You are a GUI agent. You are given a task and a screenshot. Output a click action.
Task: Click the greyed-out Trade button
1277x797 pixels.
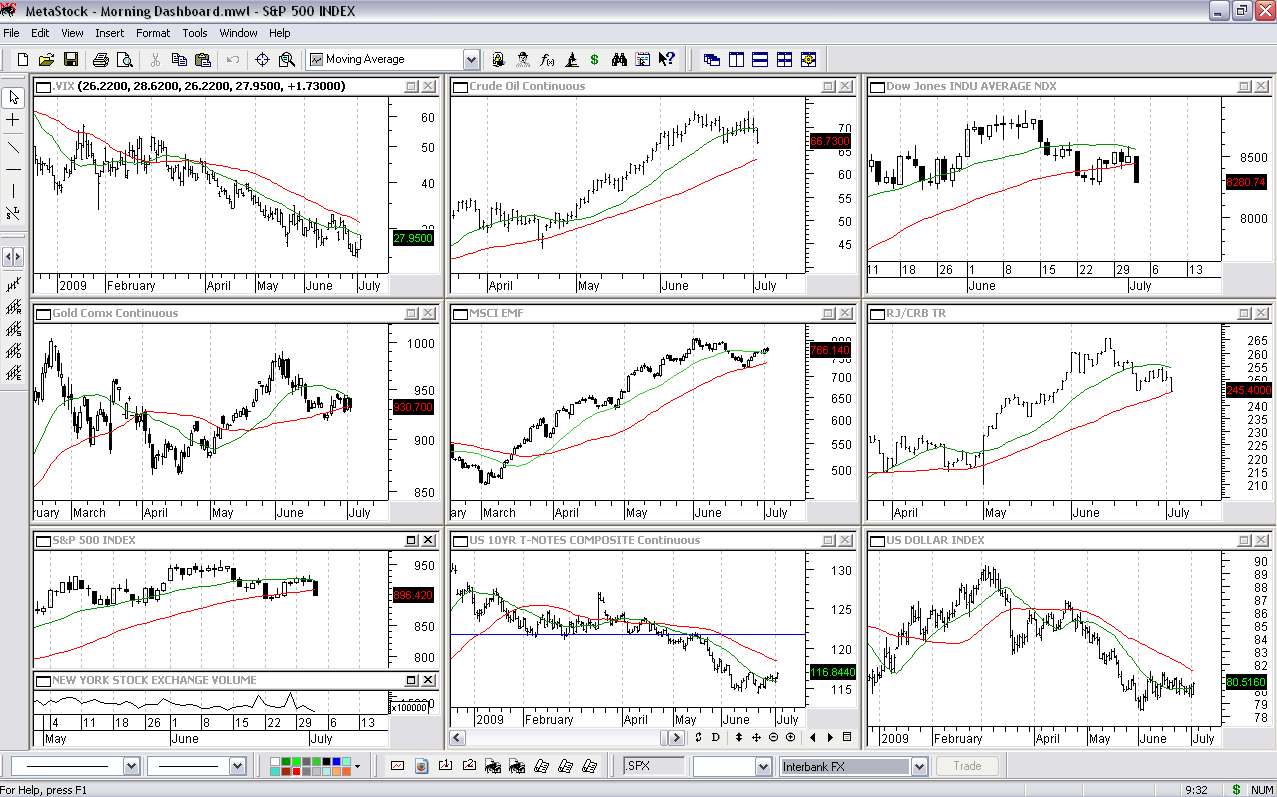(967, 766)
